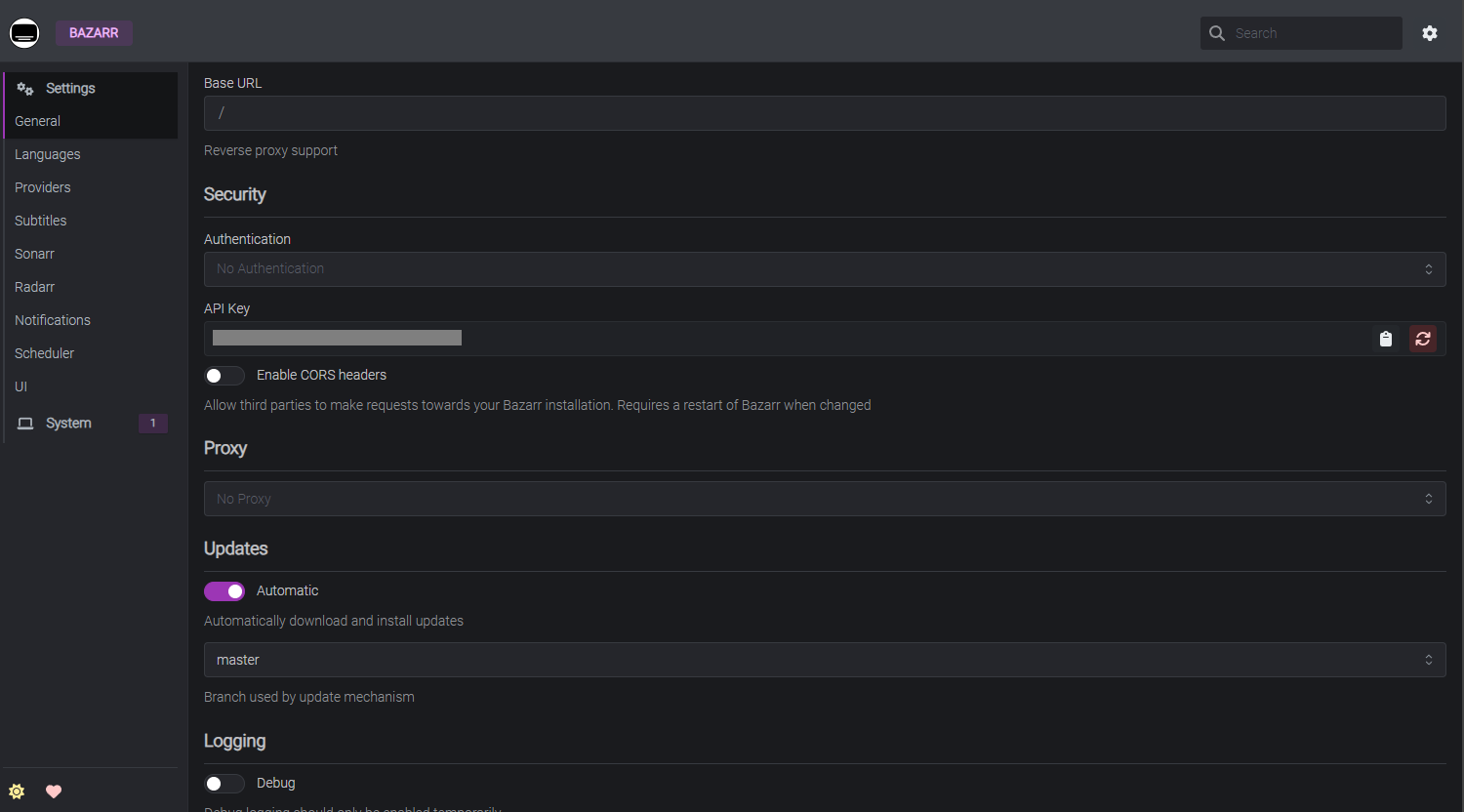
Task: Click the search magnifier icon
Action: (1217, 33)
